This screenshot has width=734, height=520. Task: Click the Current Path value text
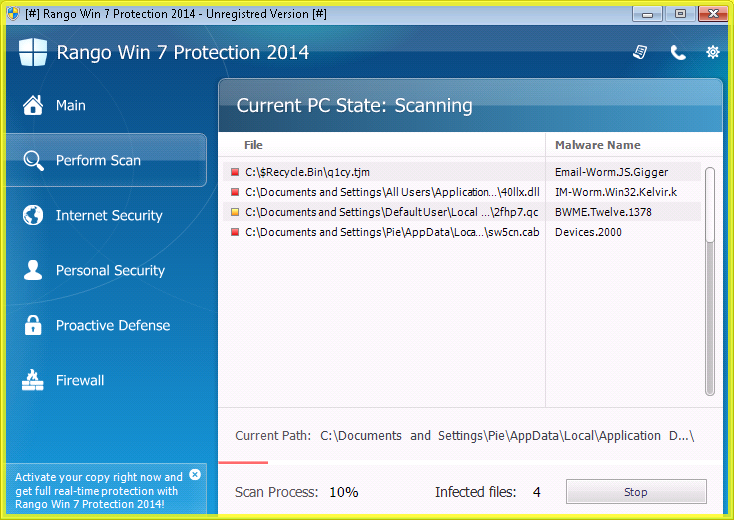(507, 436)
